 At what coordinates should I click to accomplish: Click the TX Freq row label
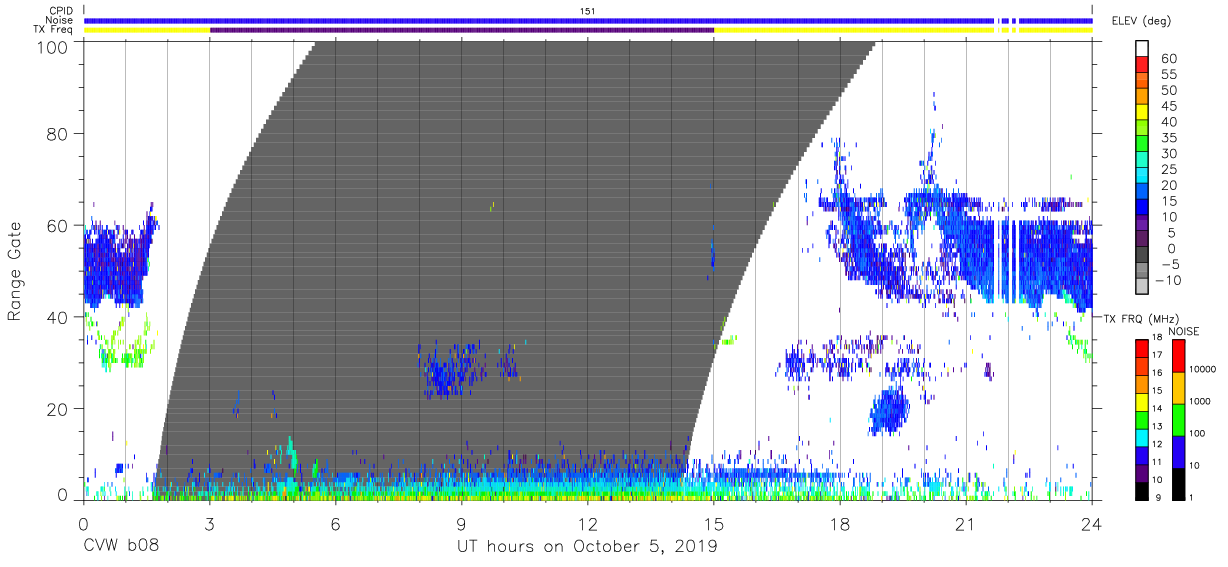tap(55, 29)
